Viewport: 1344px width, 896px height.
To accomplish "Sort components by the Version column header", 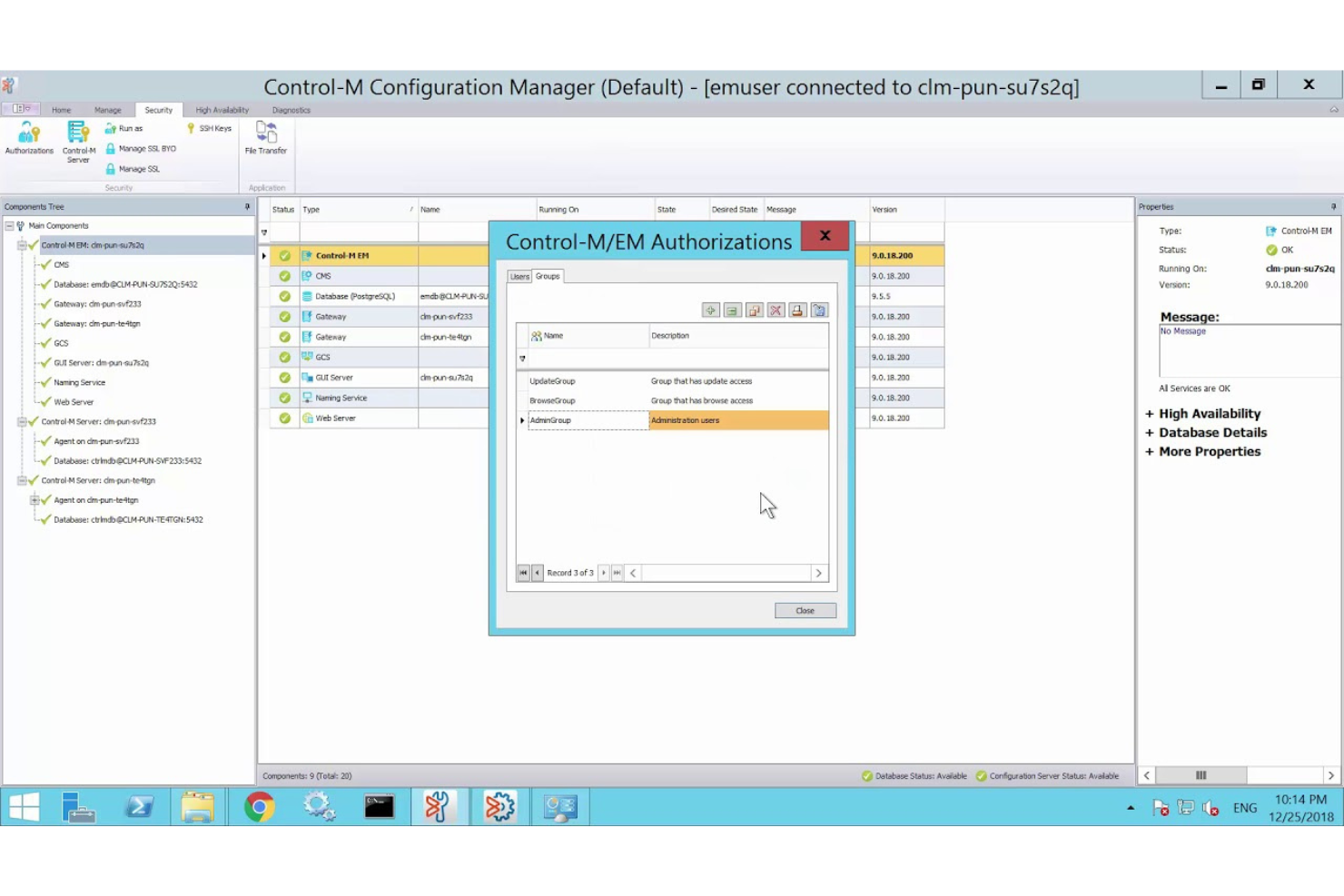I will [x=906, y=210].
